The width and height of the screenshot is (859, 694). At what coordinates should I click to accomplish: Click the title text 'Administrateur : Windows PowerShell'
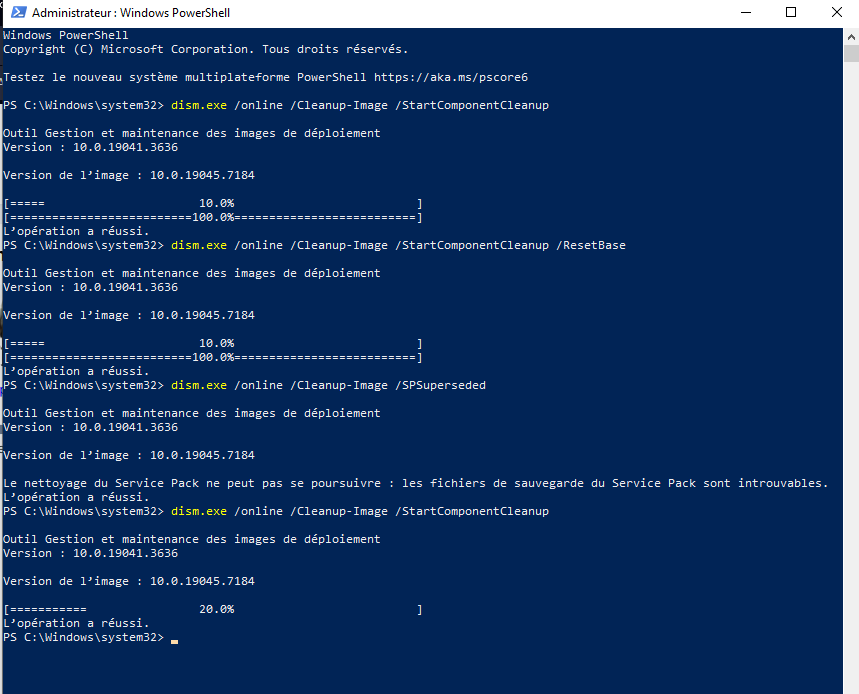[131, 13]
